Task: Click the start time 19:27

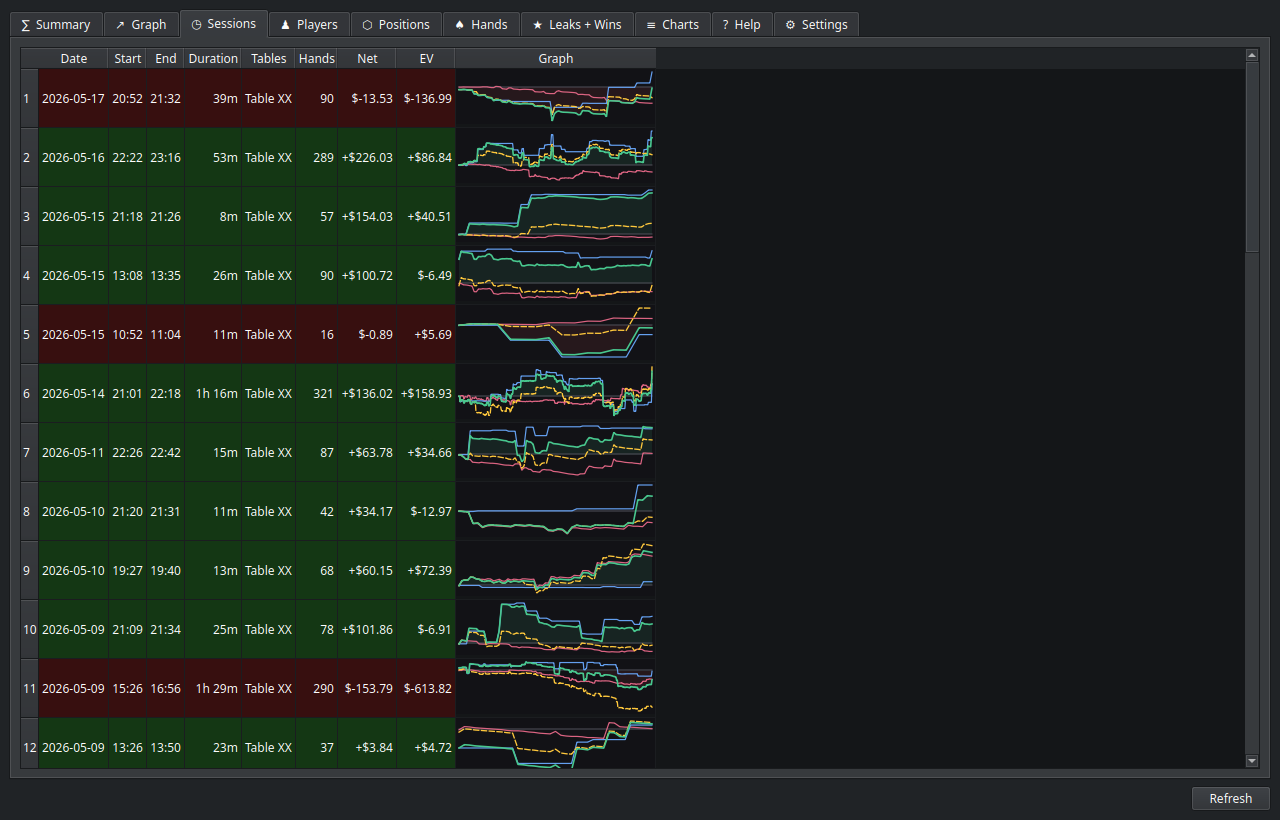Action: (x=128, y=570)
